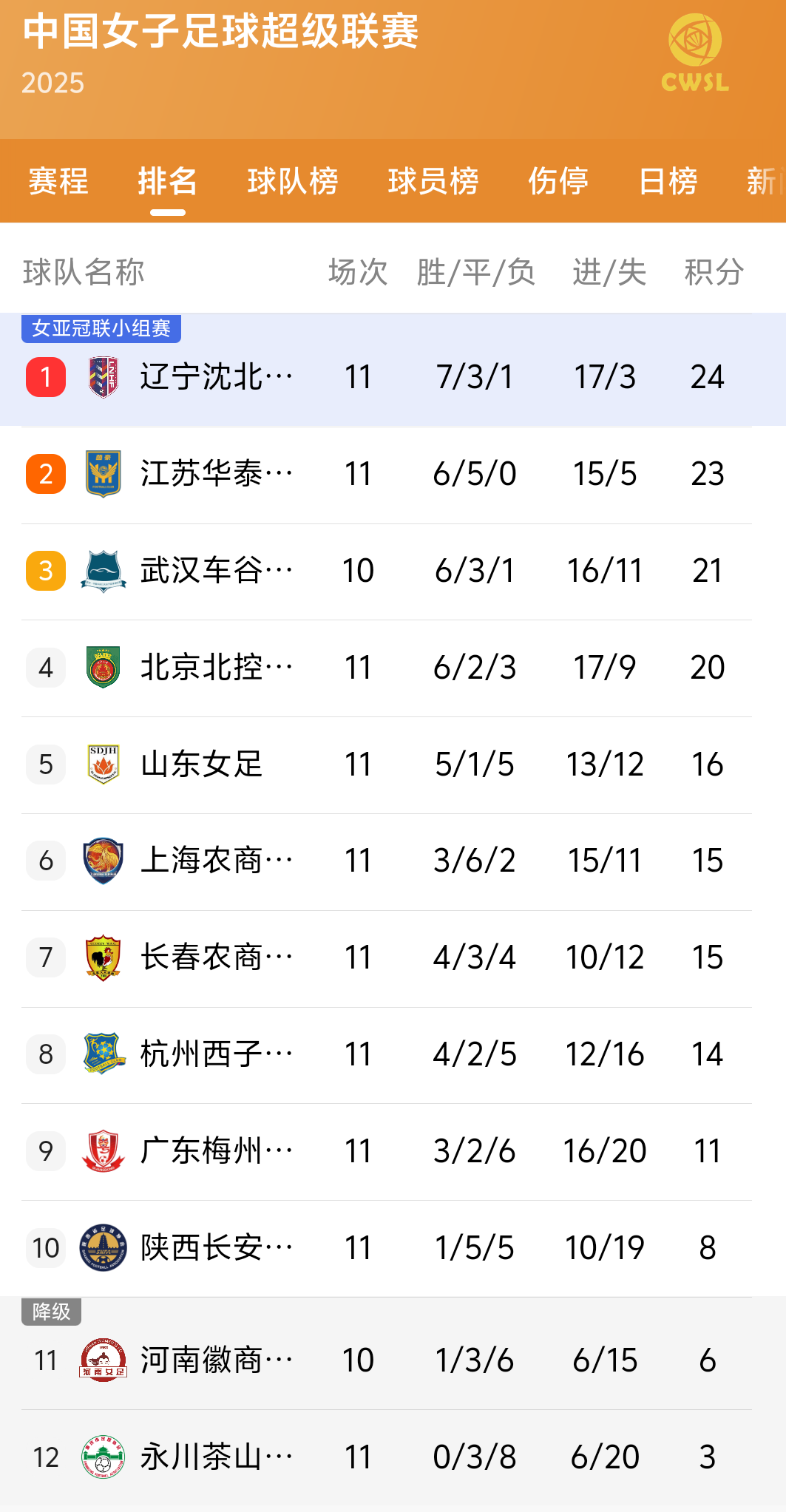Tap the Beijing Beikong team crest
The width and height of the screenshot is (786, 1512).
coord(104,668)
